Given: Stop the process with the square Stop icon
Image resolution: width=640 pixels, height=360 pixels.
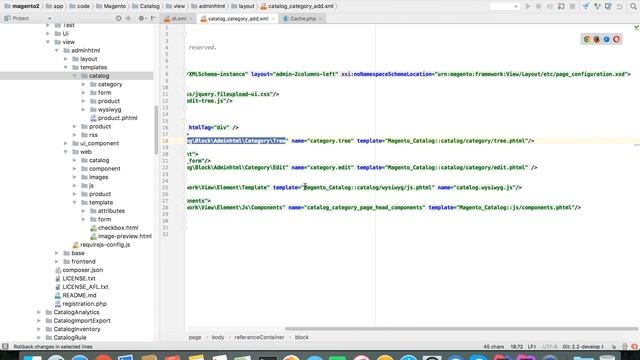Looking at the screenshot, I should point(572,6).
